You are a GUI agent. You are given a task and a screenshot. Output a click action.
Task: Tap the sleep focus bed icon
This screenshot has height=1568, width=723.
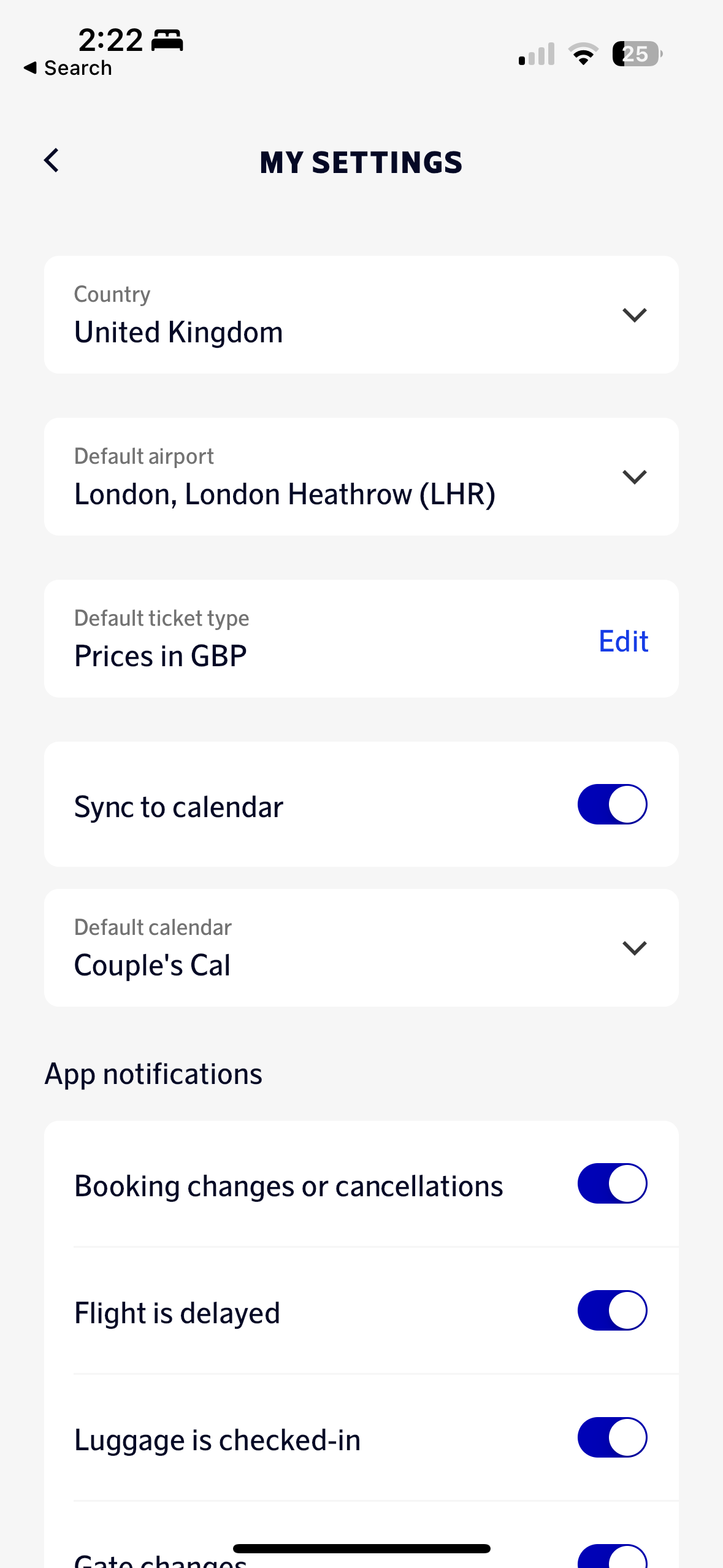pos(167,40)
